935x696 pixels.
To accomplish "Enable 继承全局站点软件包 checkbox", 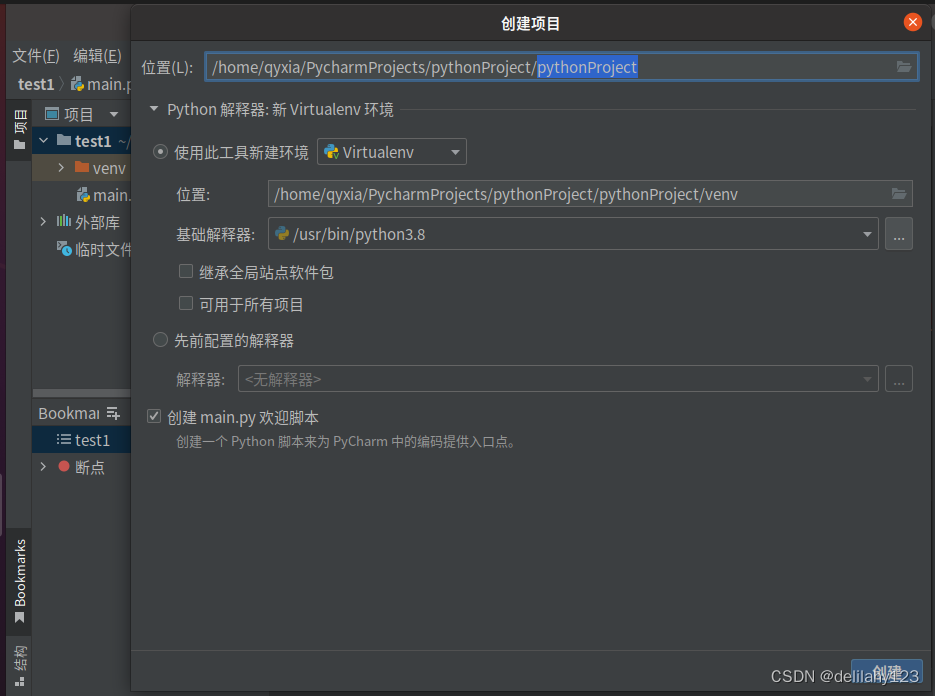I will [x=186, y=271].
